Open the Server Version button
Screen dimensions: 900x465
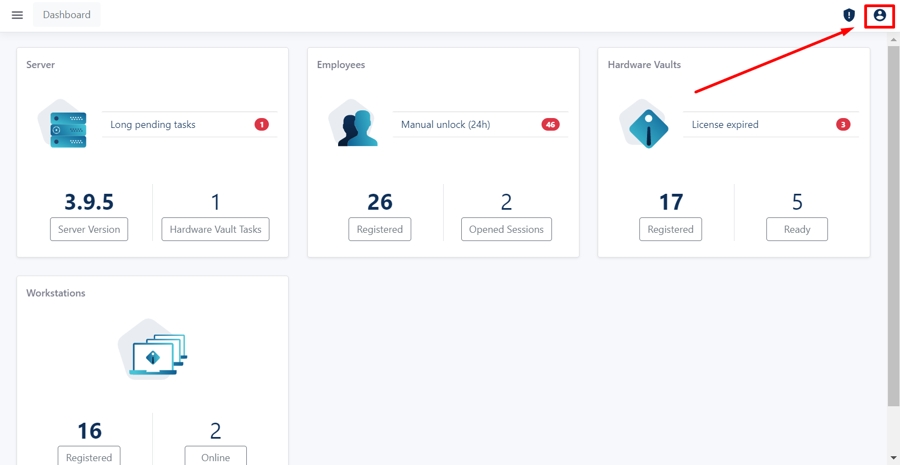click(89, 229)
